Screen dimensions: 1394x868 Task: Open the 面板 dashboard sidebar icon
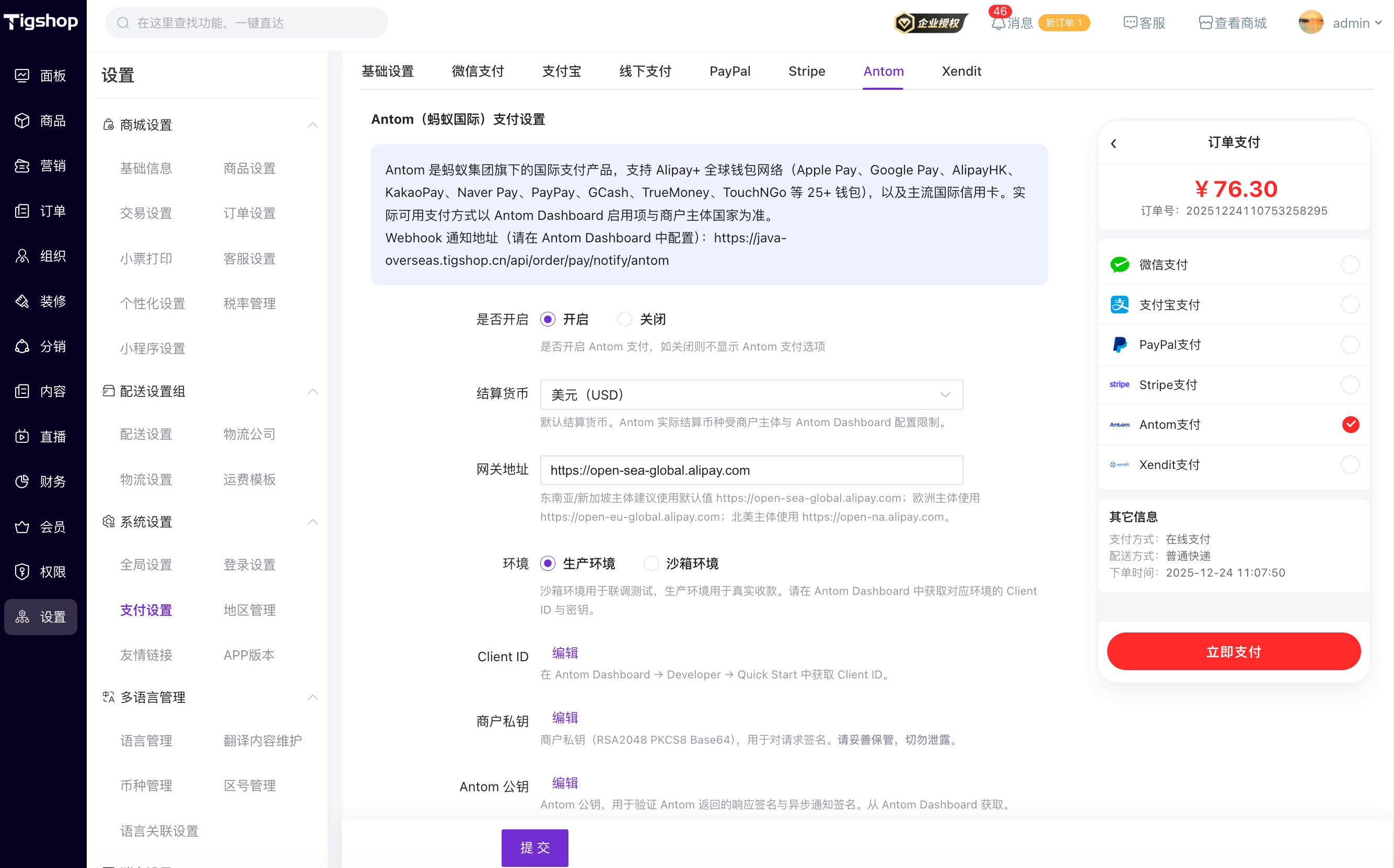(x=22, y=76)
